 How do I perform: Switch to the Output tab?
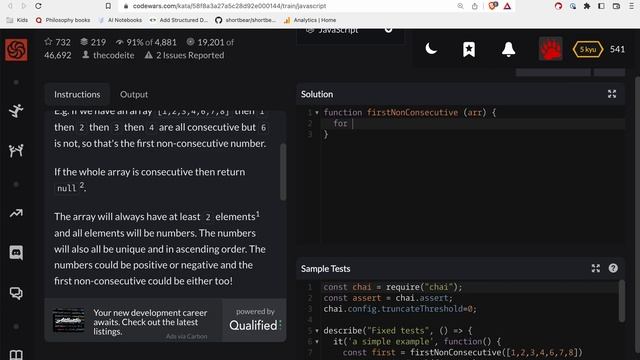(134, 94)
